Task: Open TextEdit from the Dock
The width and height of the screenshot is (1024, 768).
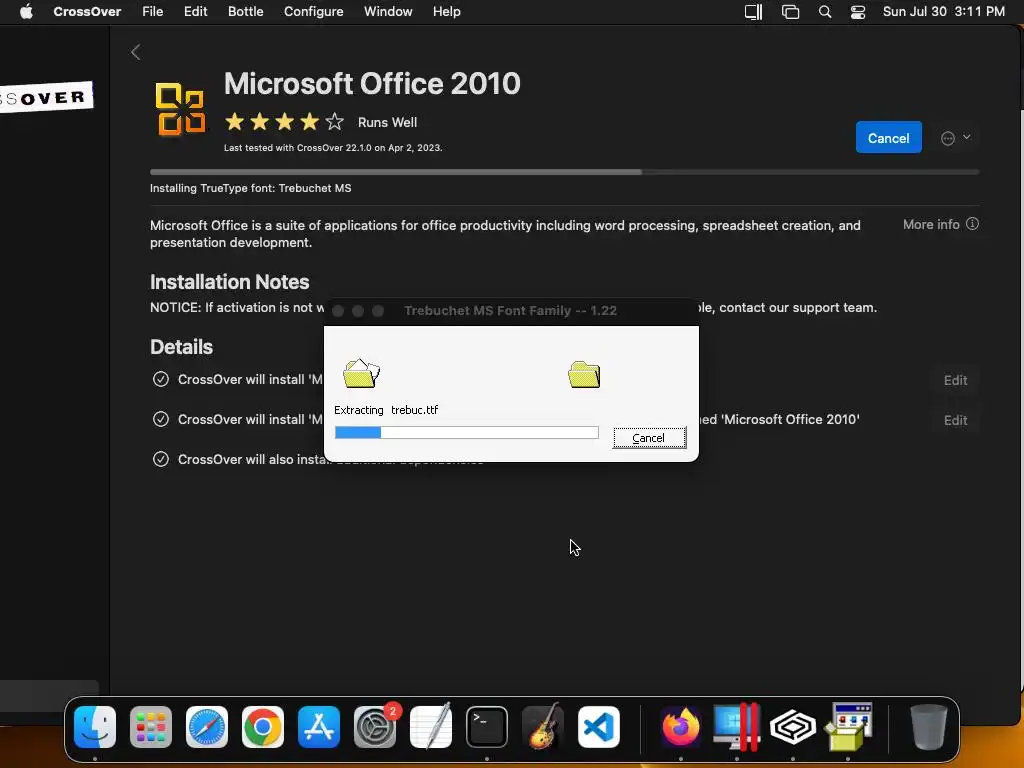Action: 431,726
